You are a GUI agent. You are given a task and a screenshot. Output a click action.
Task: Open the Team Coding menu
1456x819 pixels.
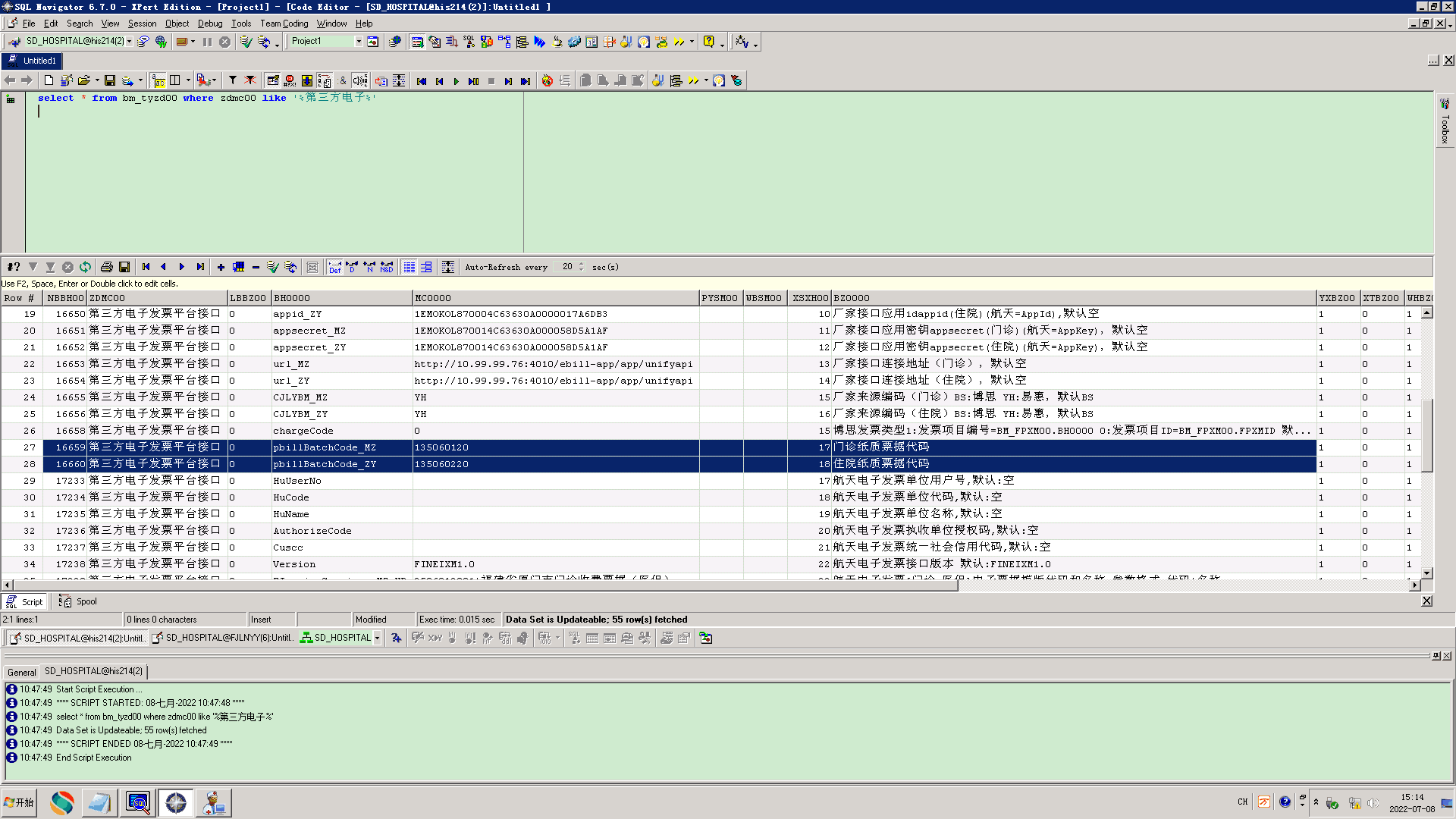click(284, 24)
